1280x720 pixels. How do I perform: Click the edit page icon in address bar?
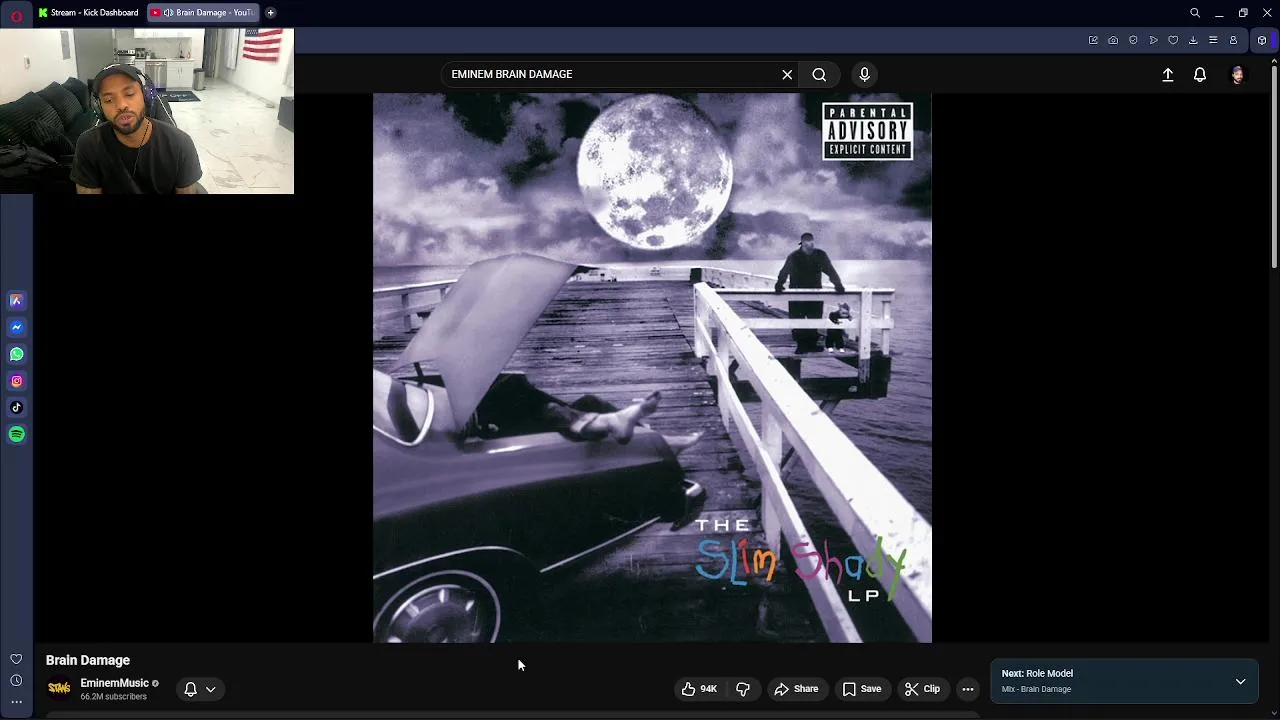point(1093,40)
